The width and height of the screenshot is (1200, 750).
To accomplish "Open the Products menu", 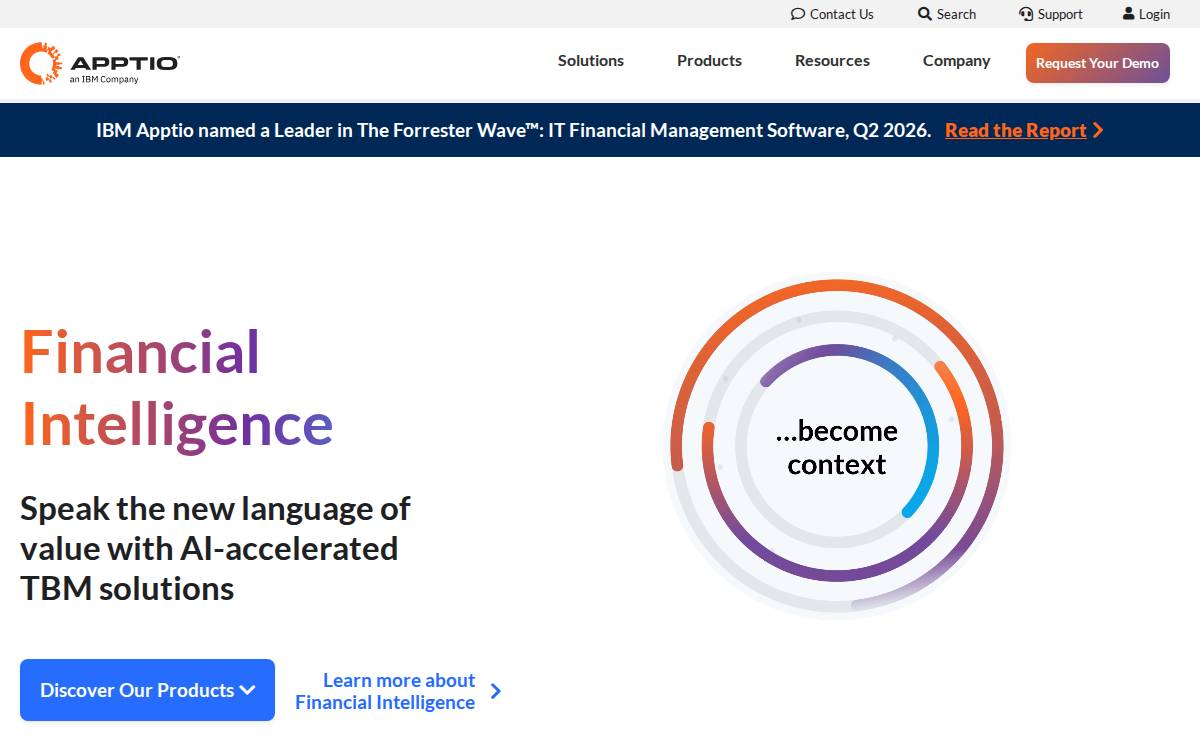I will click(x=709, y=61).
